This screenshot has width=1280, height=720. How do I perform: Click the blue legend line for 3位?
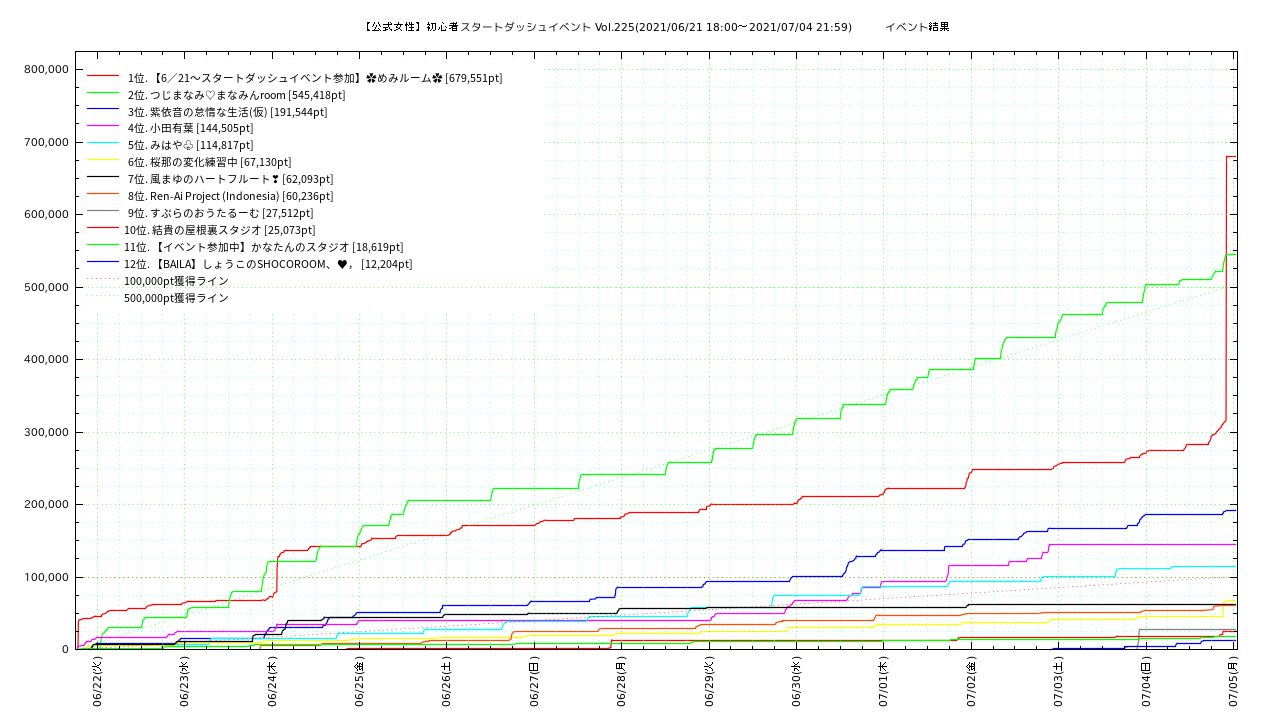click(103, 111)
